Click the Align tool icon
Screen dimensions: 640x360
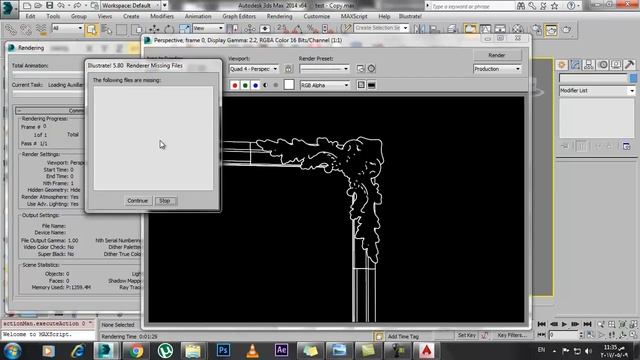point(434,29)
